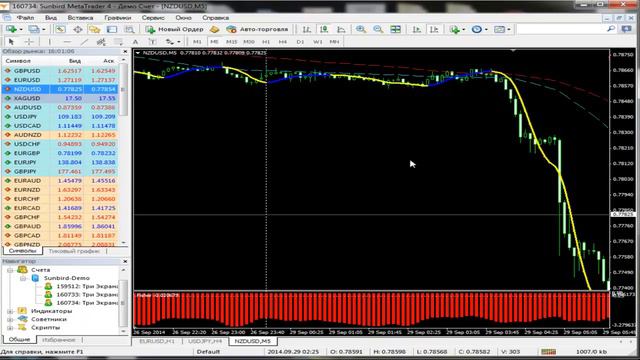Open the Data Window crosshair-target icon
The image size is (640, 360).
78,29
